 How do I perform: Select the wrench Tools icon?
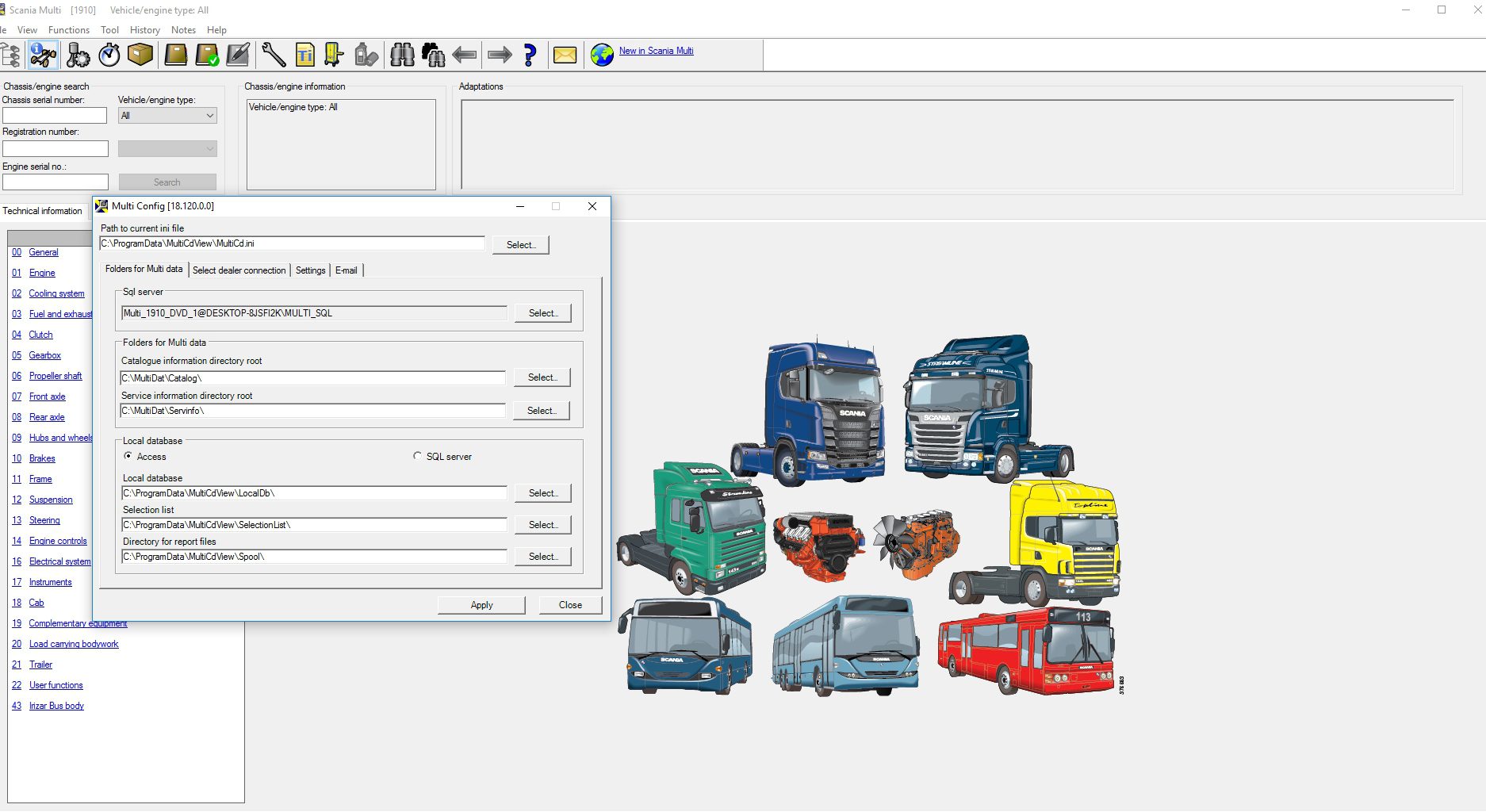(x=274, y=55)
